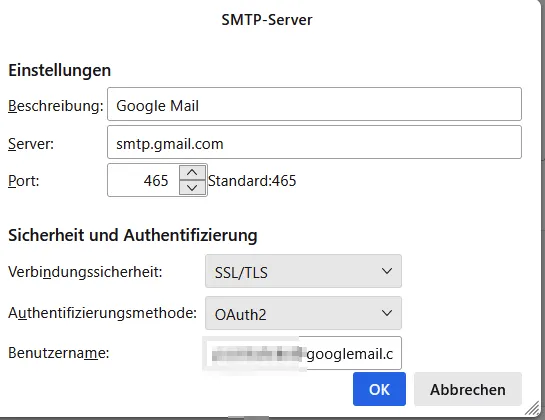Click the Benutzername input field
545x420 pixels.
[x=302, y=353]
